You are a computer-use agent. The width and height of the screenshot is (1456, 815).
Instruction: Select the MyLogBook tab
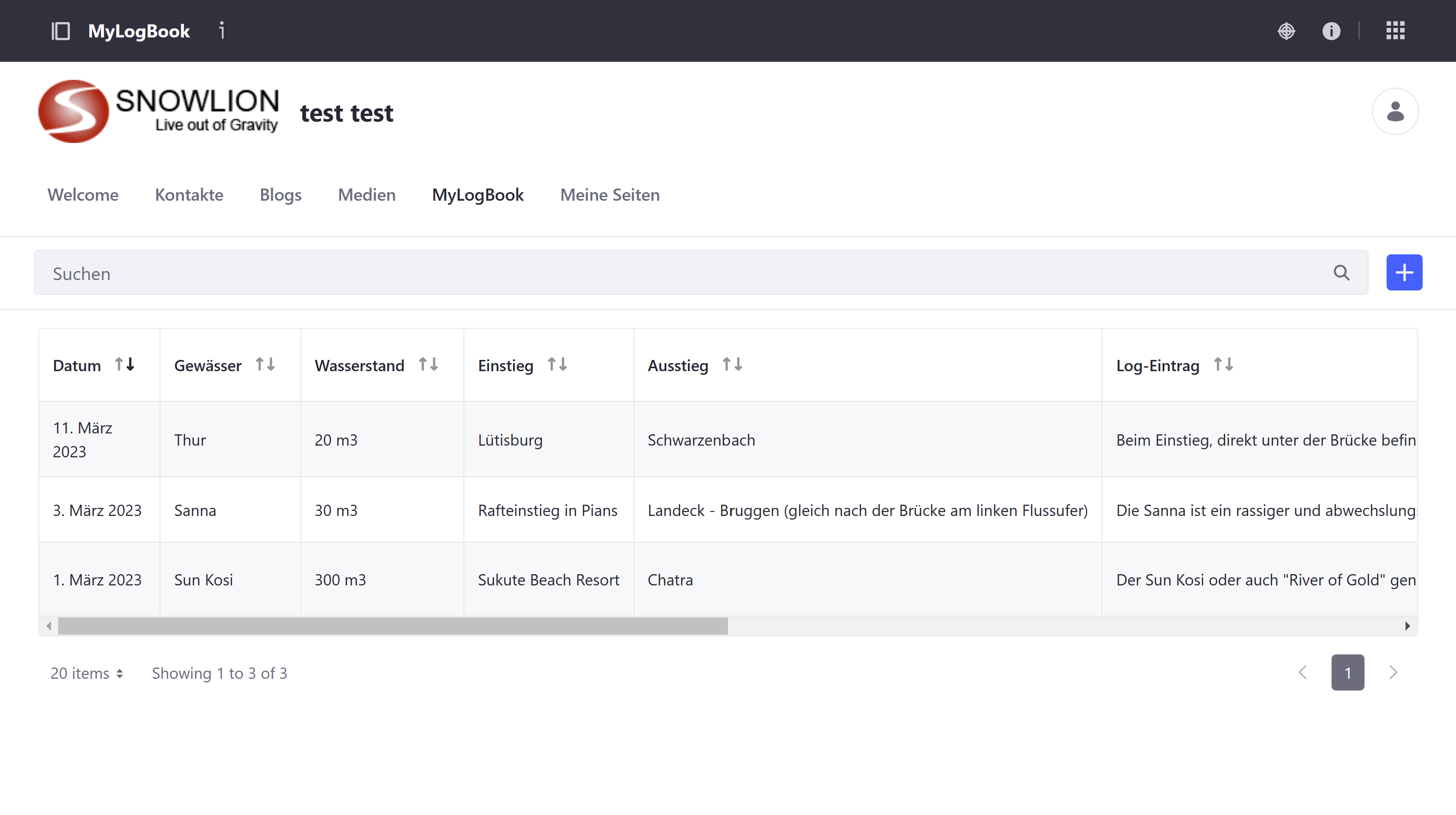click(477, 195)
